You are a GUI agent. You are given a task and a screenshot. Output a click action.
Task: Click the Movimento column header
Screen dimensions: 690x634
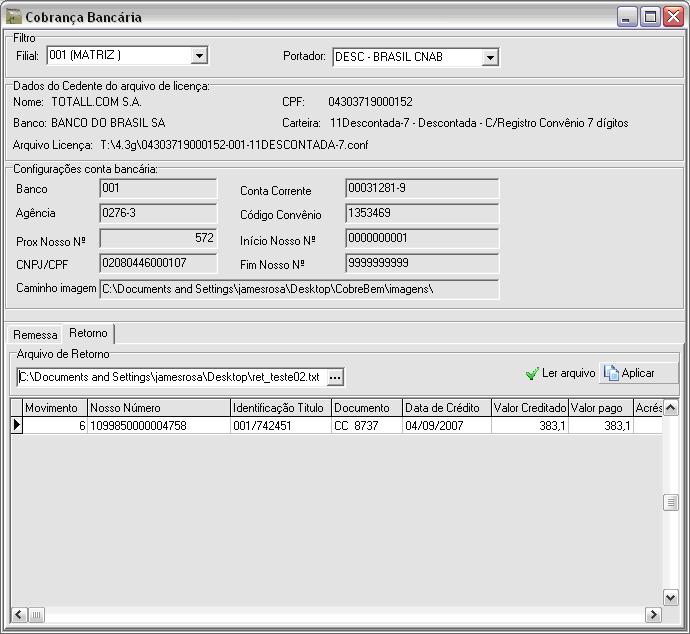[x=55, y=408]
